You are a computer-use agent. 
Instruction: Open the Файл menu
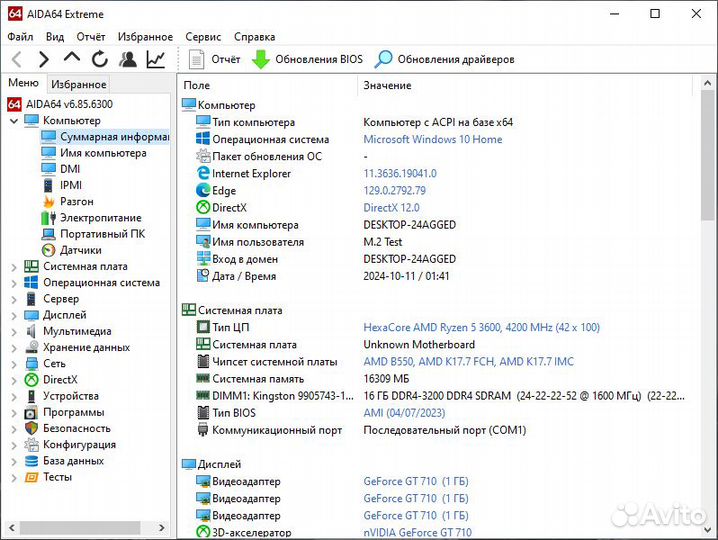coord(20,37)
